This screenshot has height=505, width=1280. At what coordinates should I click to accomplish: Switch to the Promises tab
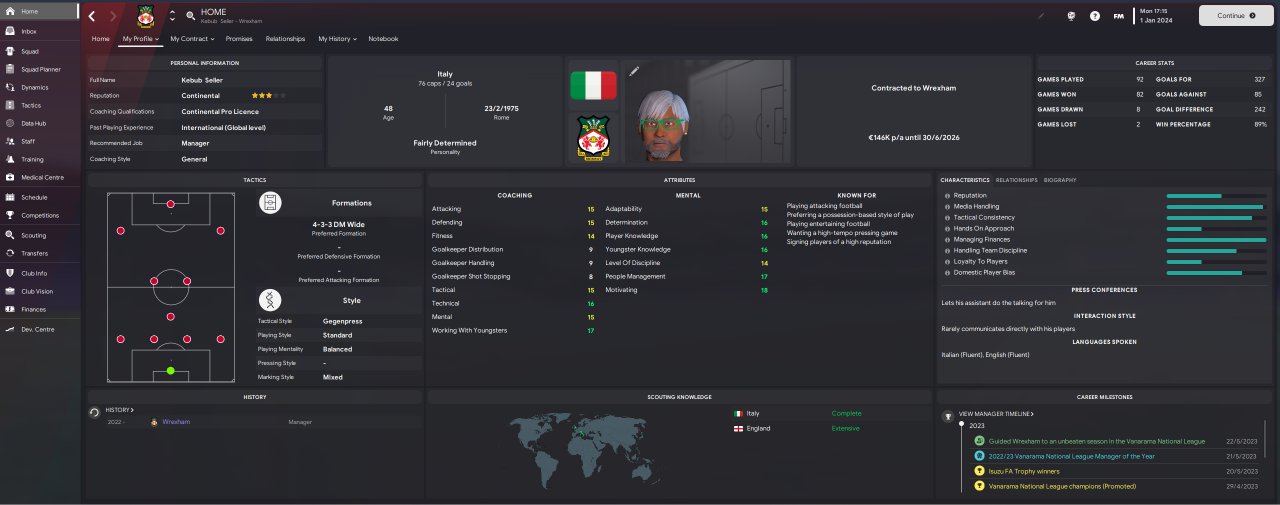point(239,39)
